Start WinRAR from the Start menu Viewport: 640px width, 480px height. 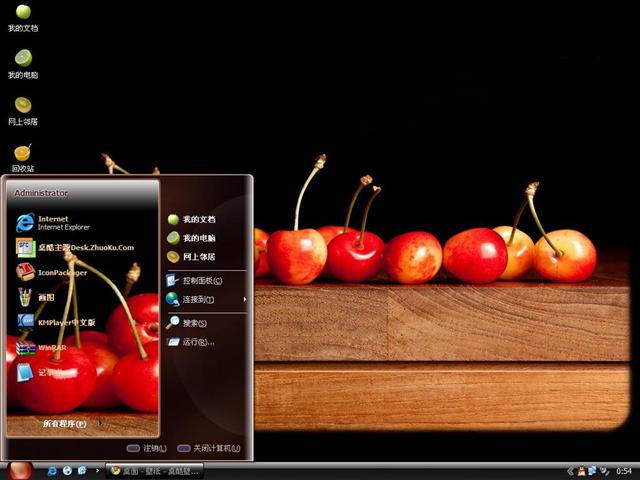pyautogui.click(x=55, y=347)
